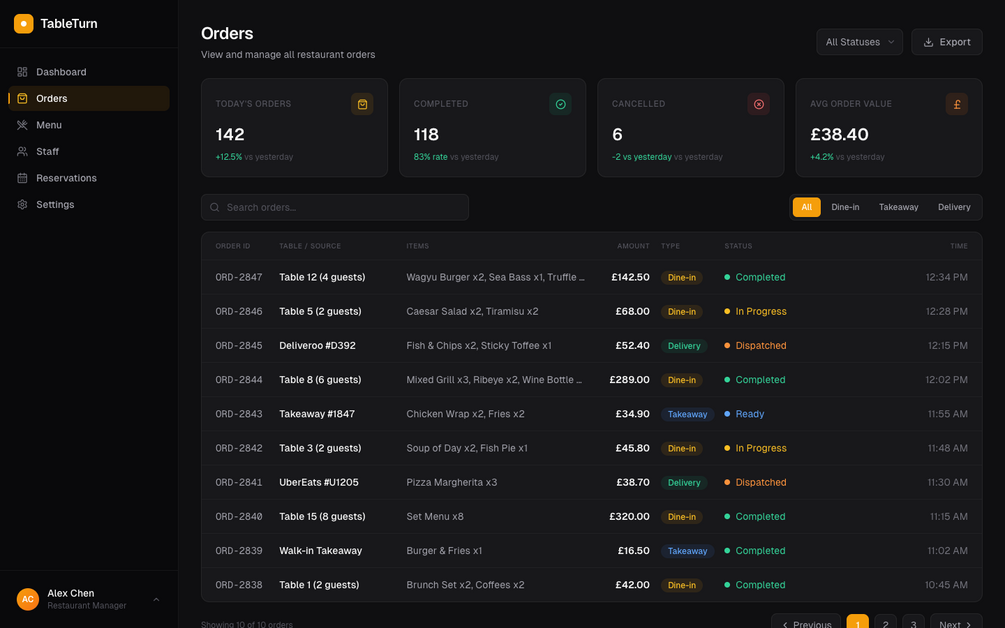Click the Menu utensils icon in sidebar

tap(22, 125)
